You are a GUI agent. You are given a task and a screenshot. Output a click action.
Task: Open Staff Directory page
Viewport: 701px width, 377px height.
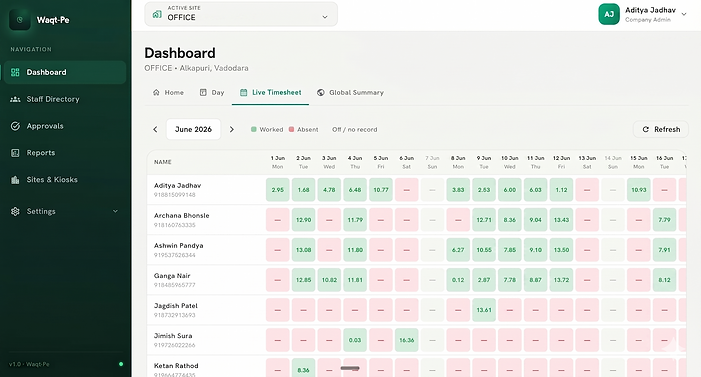pyautogui.click(x=65, y=99)
